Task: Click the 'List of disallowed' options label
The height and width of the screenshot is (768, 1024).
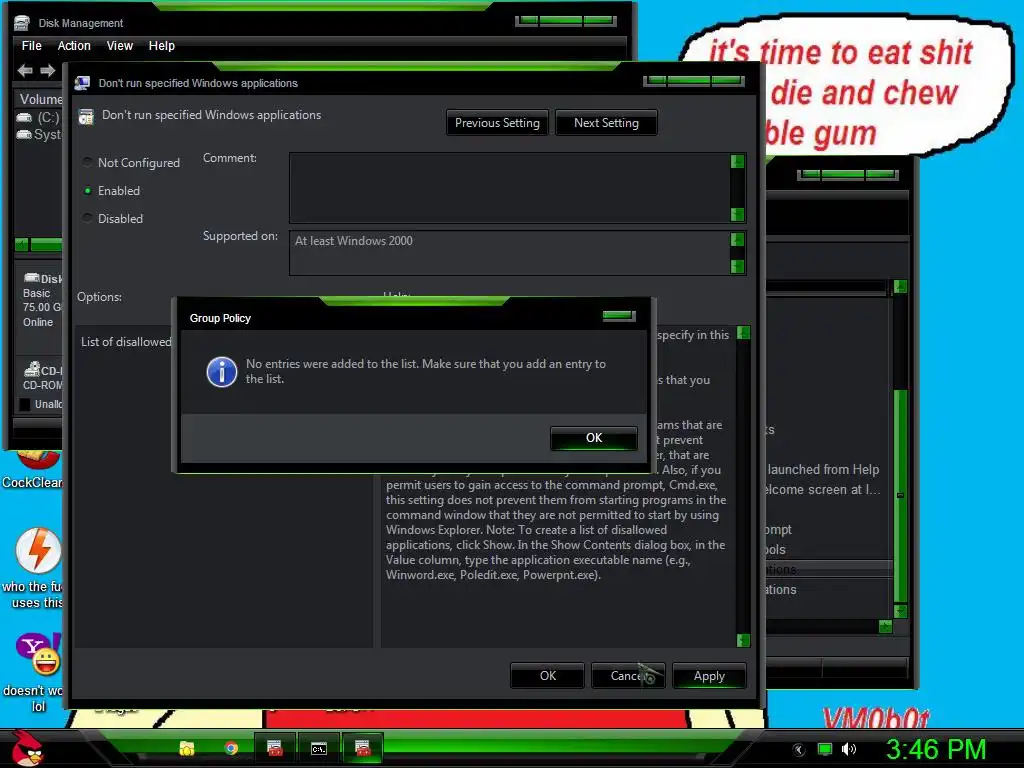Action: tap(126, 342)
